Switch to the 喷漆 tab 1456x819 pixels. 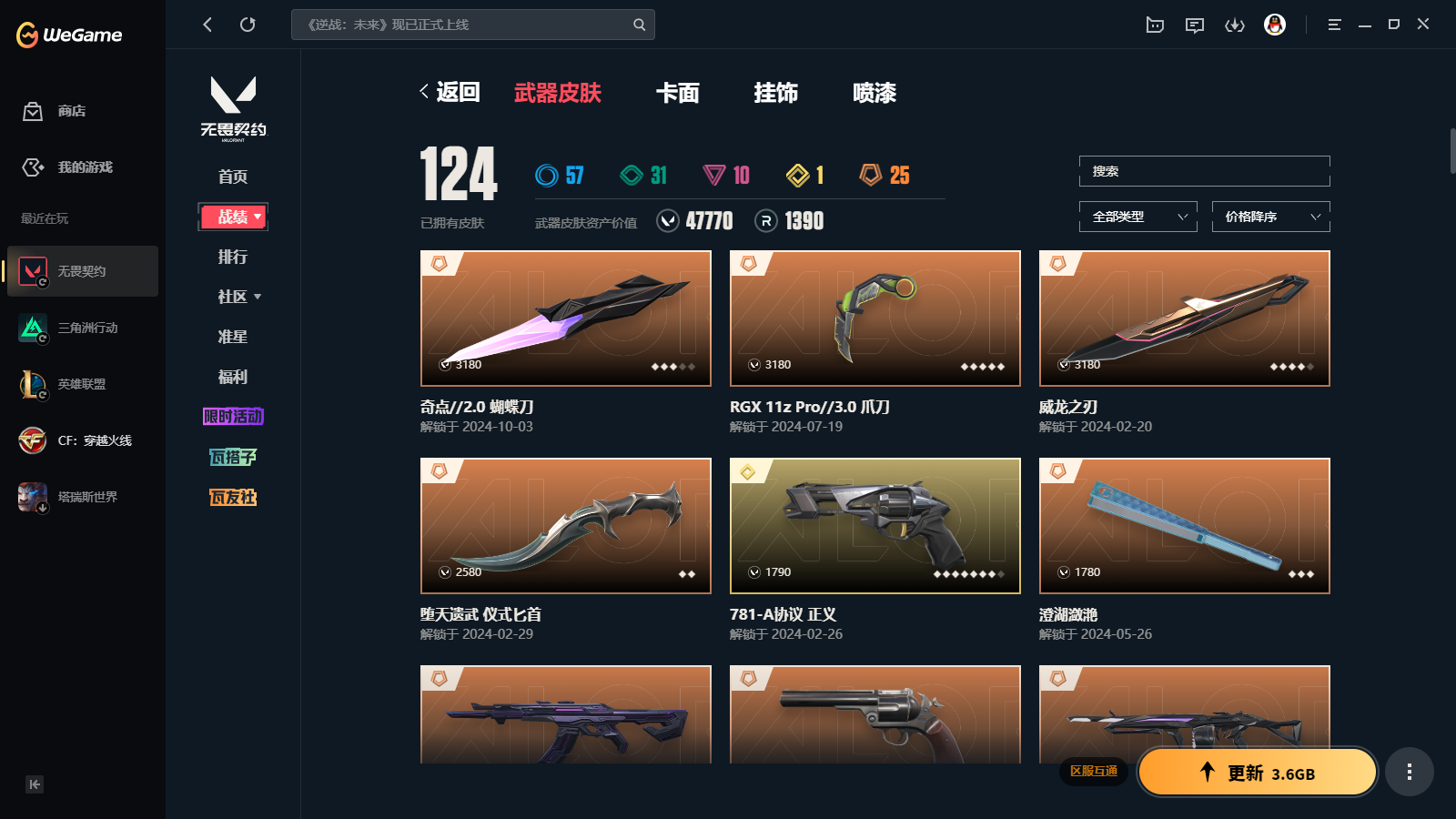pyautogui.click(x=875, y=93)
